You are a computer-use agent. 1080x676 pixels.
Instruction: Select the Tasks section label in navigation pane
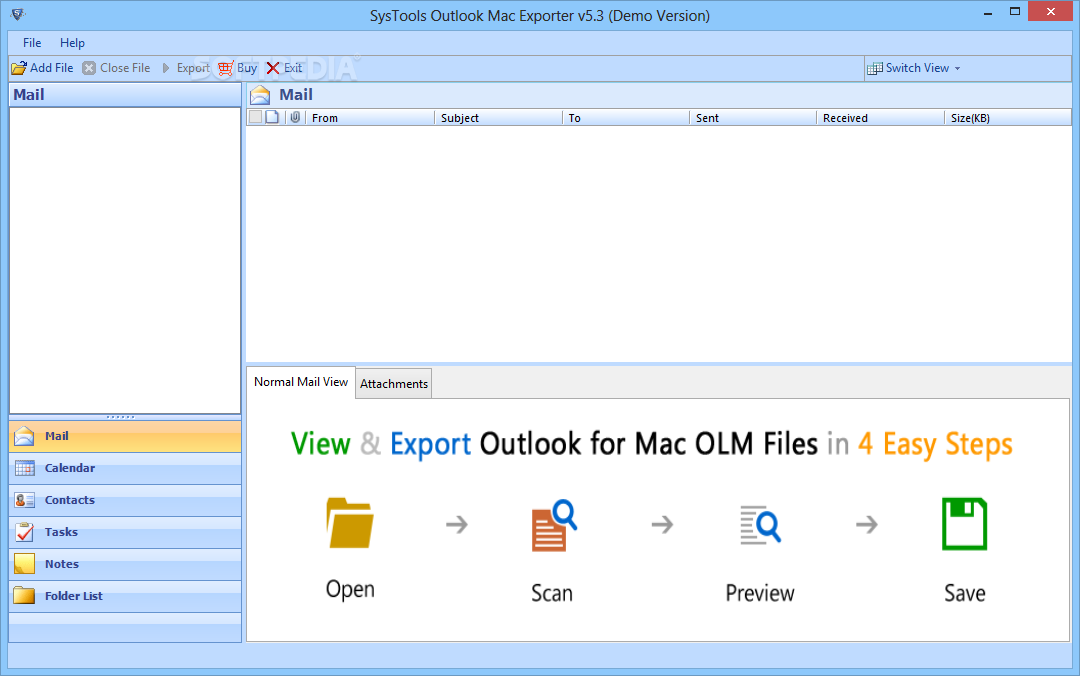click(61, 532)
